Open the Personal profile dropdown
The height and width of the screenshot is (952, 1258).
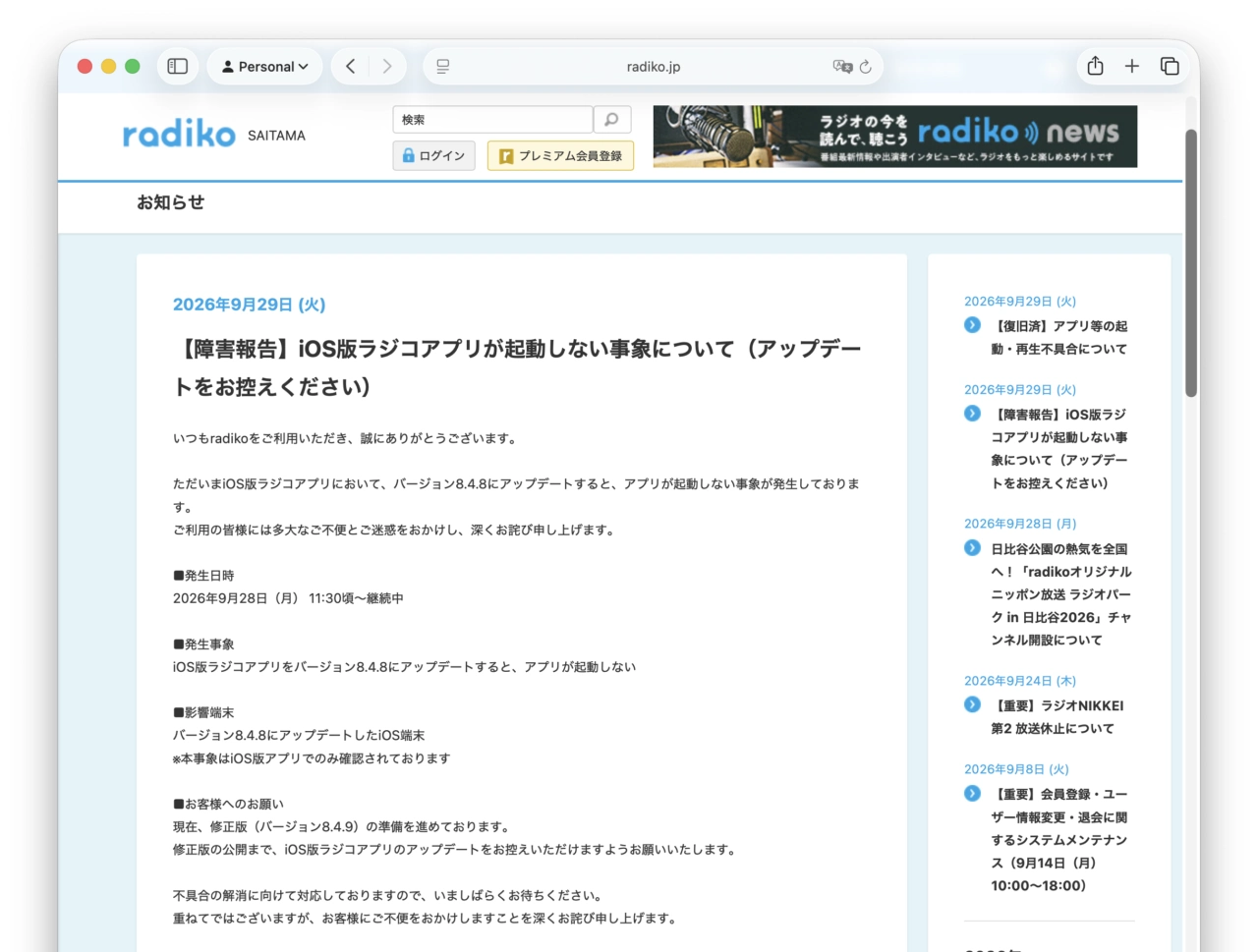pos(264,66)
